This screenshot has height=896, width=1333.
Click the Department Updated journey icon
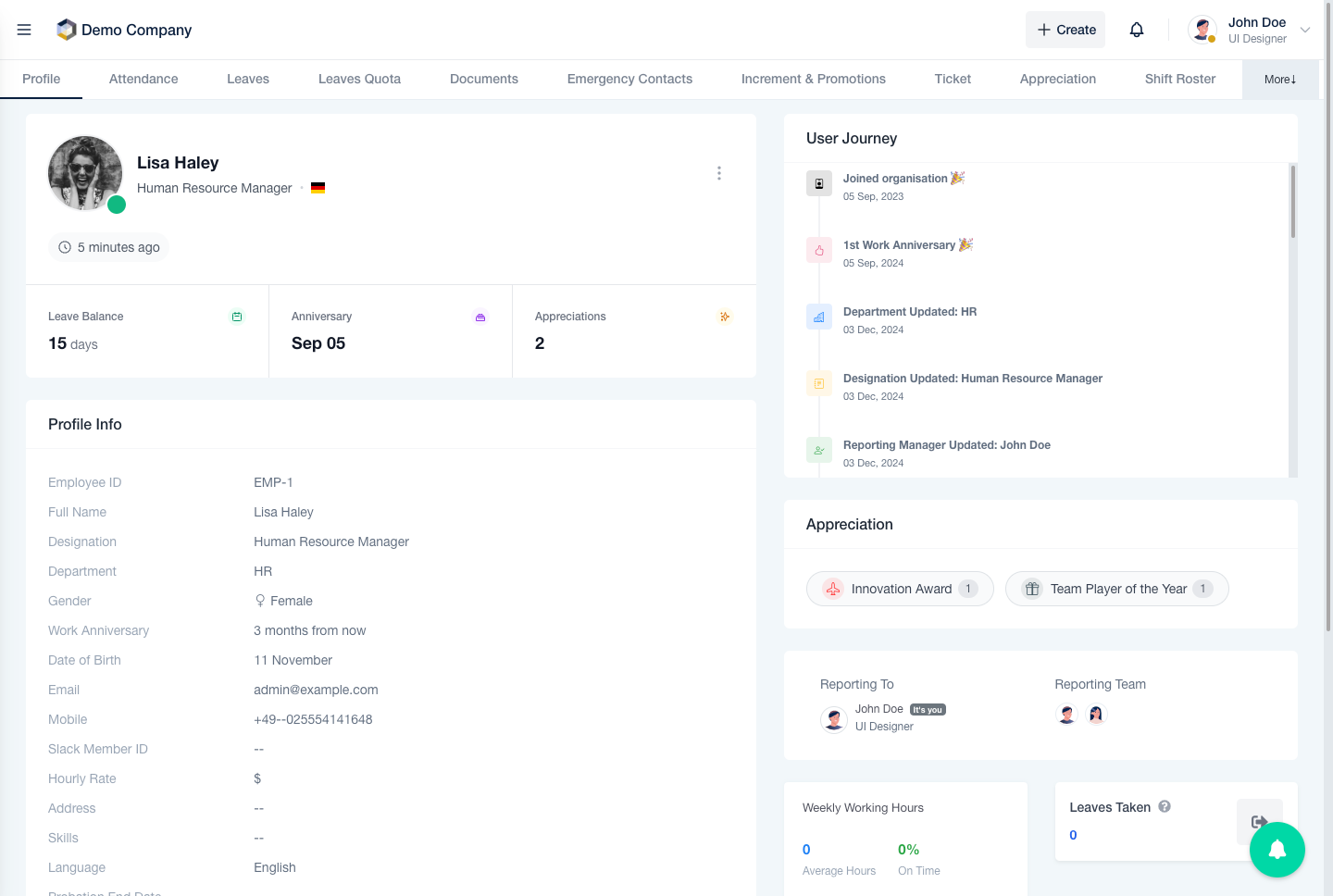818,317
